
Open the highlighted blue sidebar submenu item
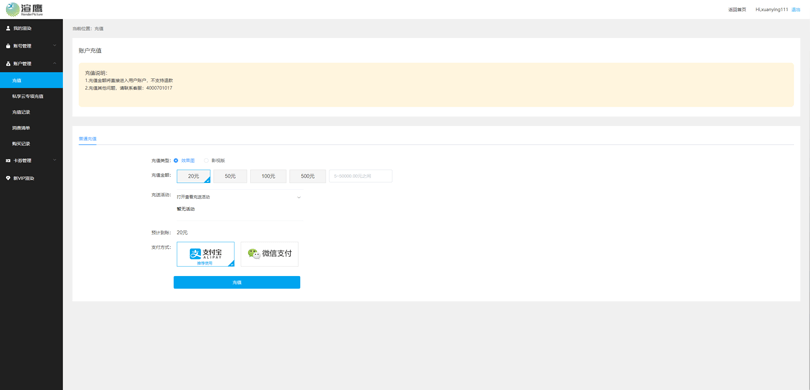click(32, 80)
